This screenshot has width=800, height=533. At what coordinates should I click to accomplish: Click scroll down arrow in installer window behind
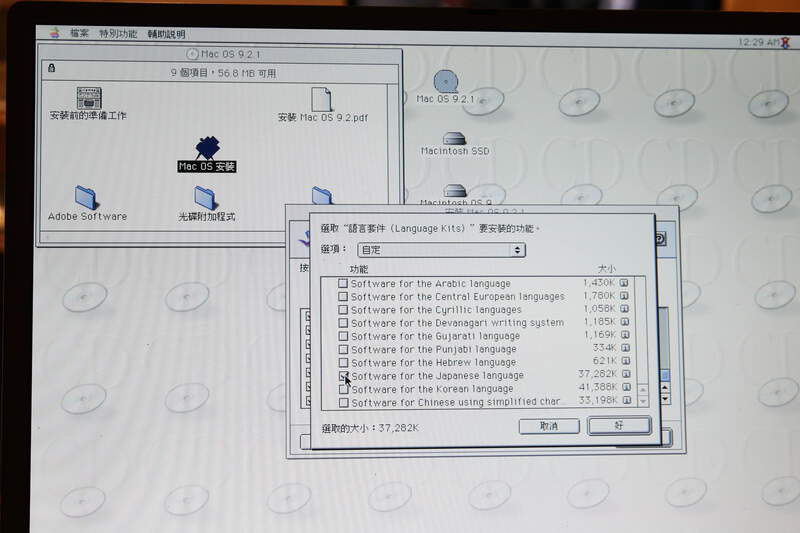tap(665, 399)
